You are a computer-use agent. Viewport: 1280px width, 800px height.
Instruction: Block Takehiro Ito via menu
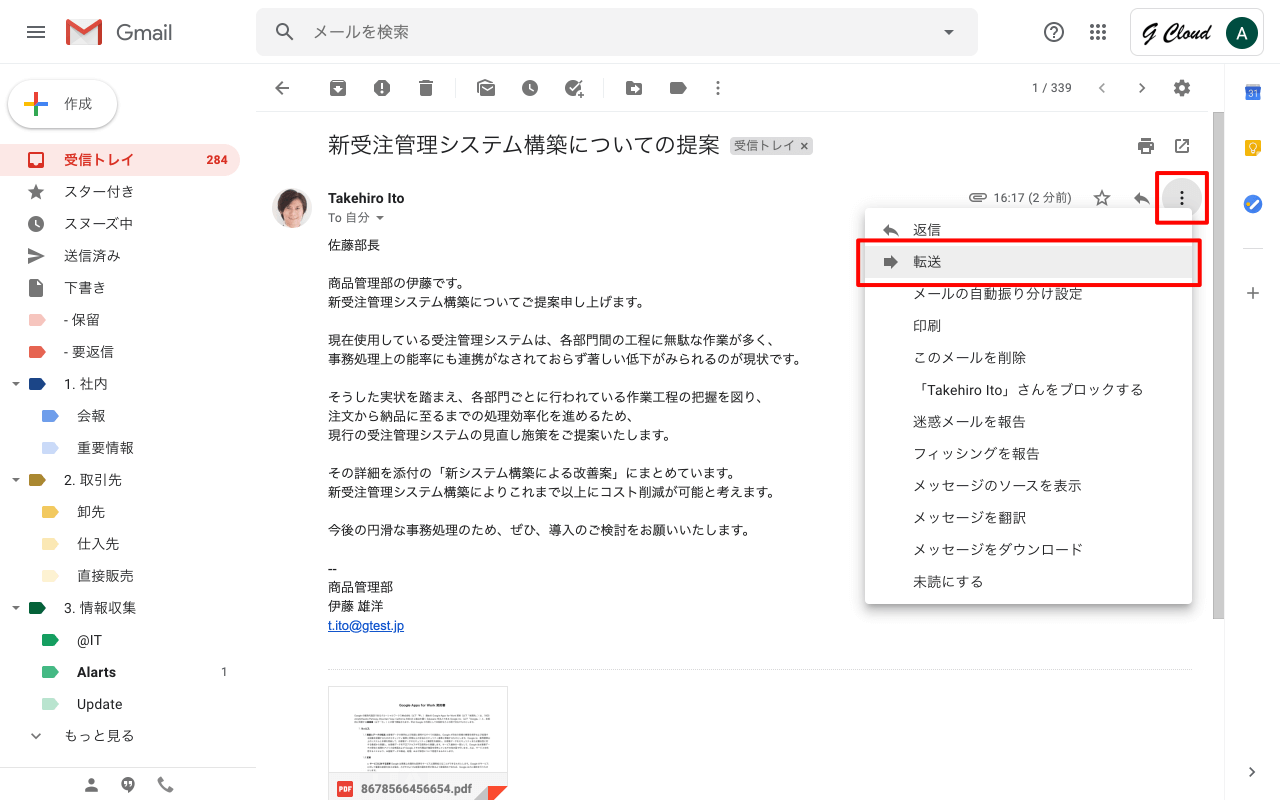[x=1028, y=390]
